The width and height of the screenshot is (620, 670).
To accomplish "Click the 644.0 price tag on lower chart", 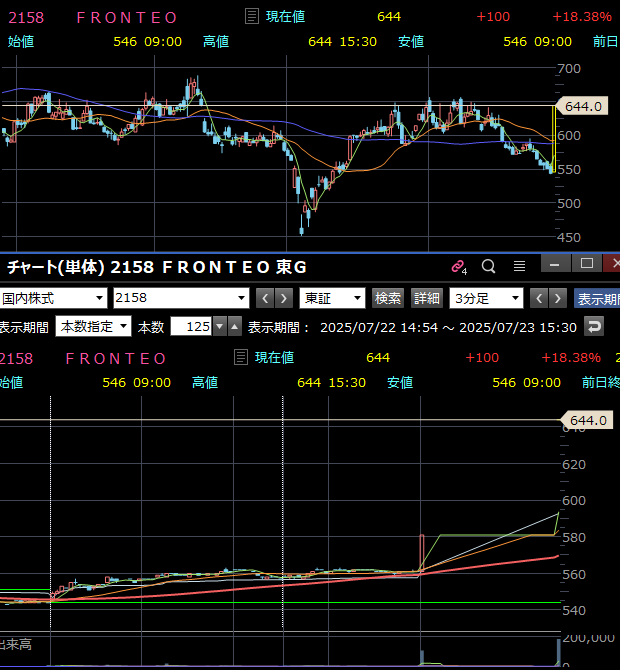I will click(x=587, y=420).
